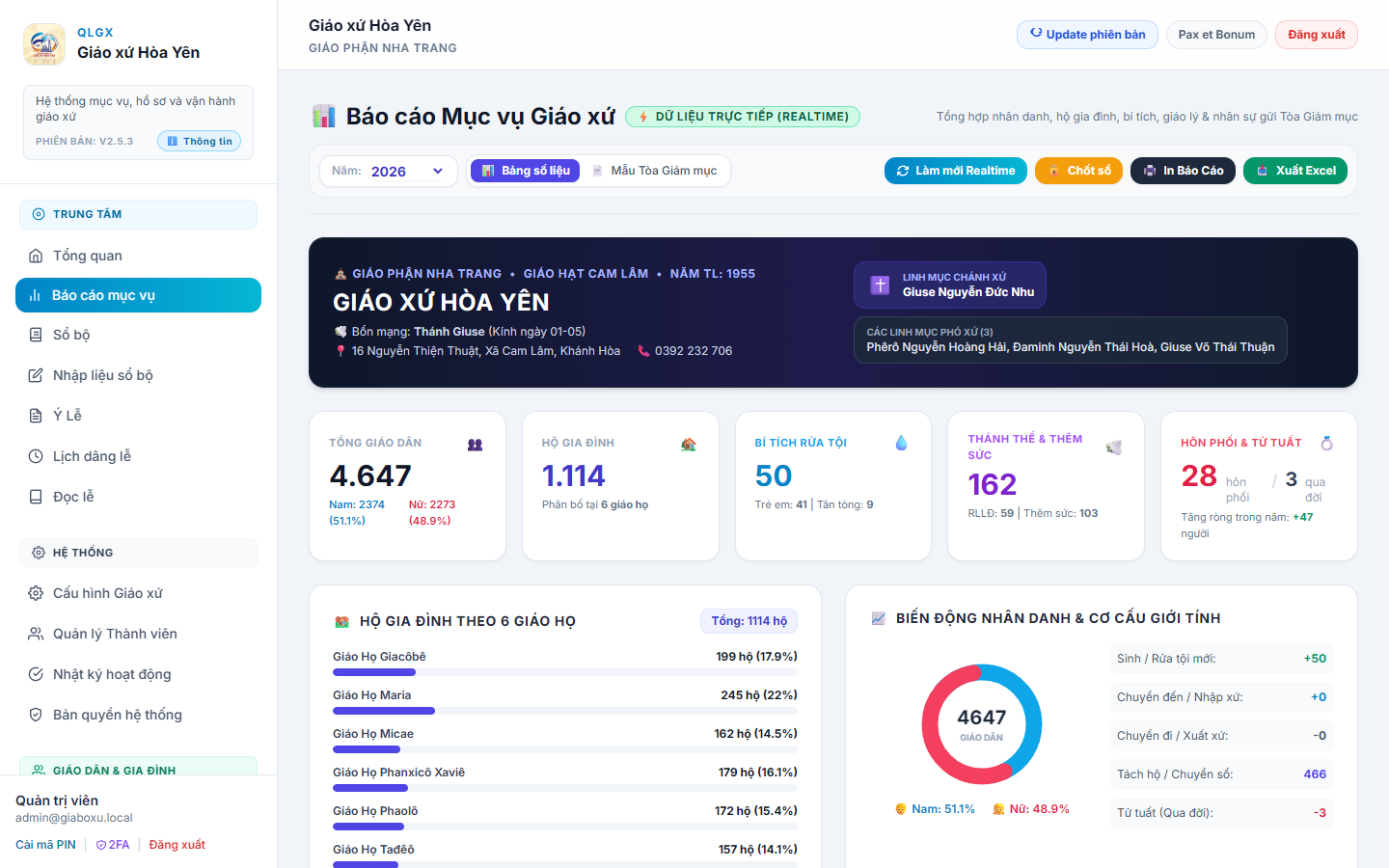
Task: Click the chart icon beside Biến động nhân danh
Action: (x=879, y=618)
